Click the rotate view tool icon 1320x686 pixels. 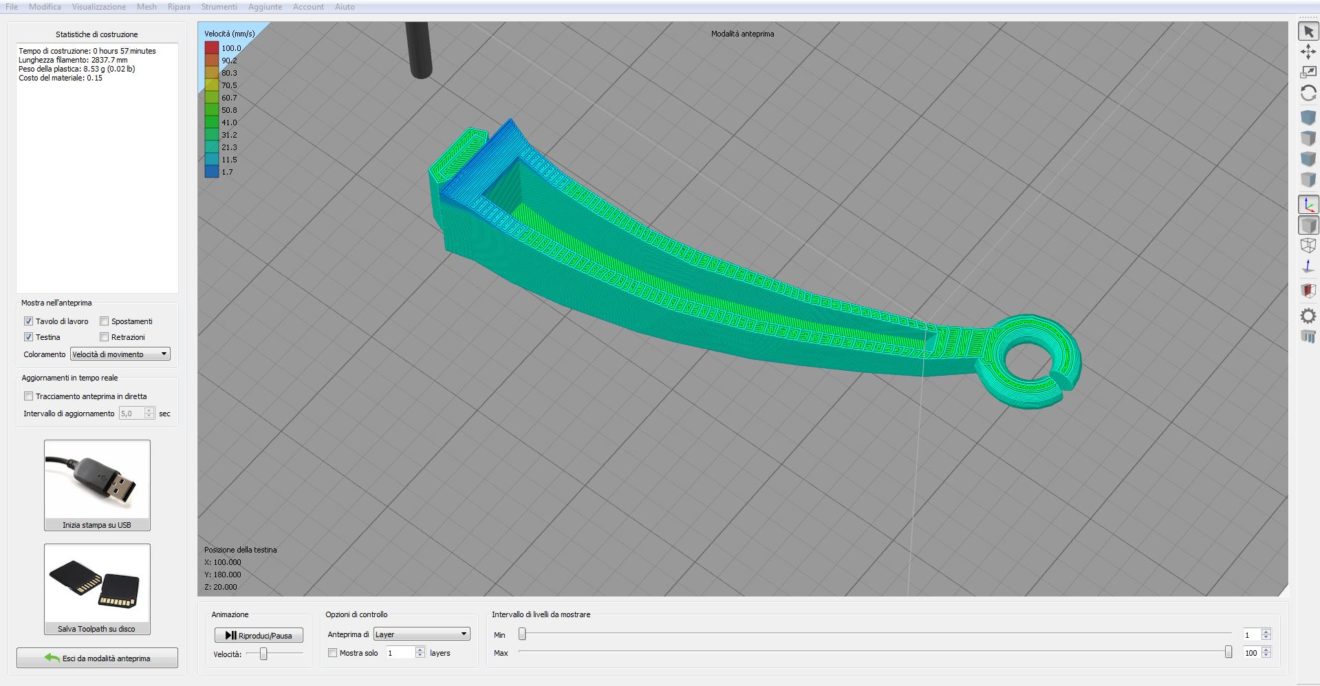point(1308,93)
